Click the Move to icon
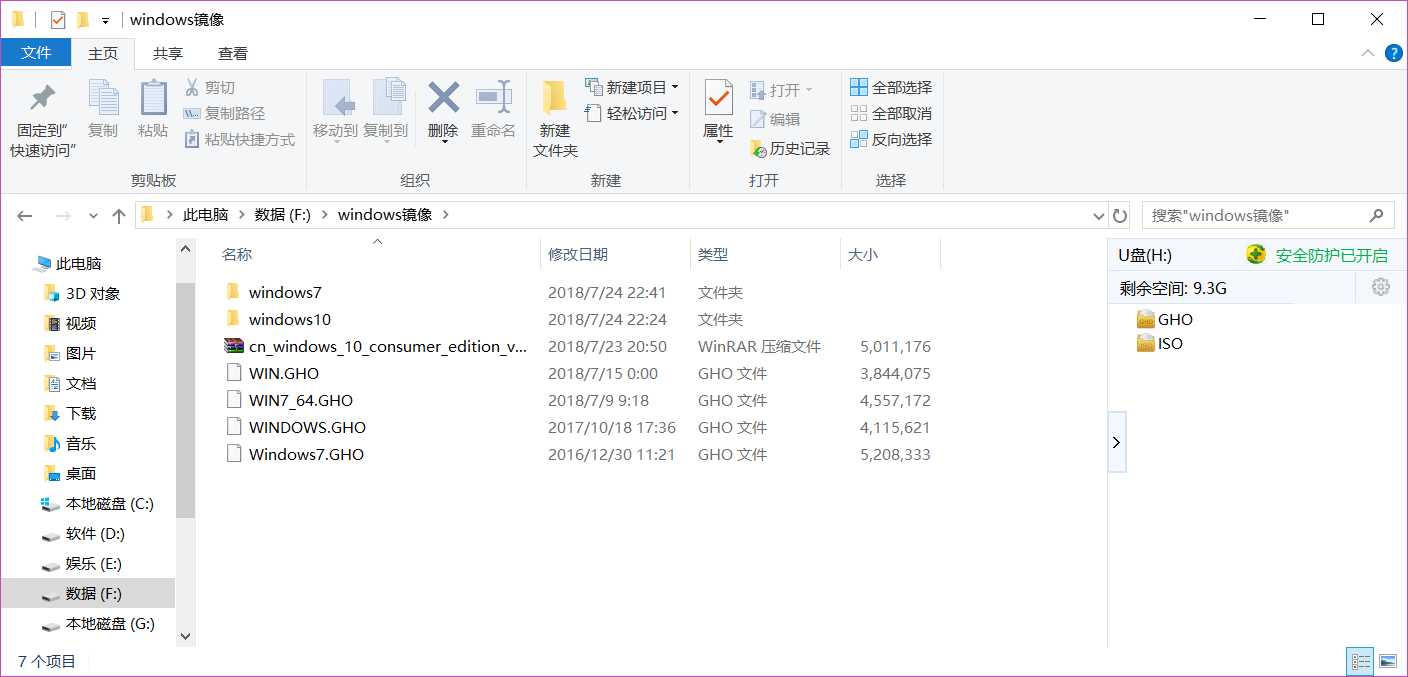 (x=337, y=99)
